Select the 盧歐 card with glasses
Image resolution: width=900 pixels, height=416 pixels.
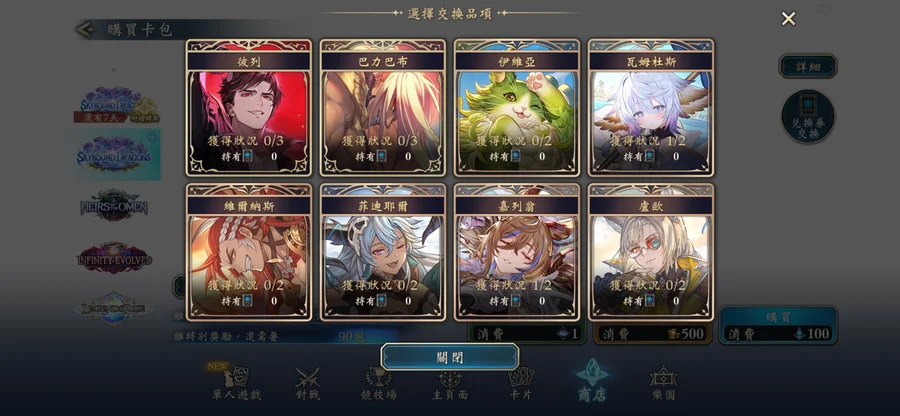click(651, 252)
